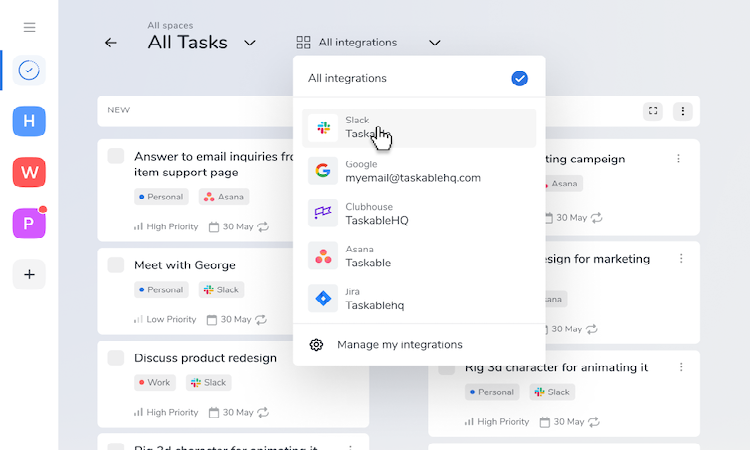Screen dimensions: 750x450
Task: Open the hamburger menu in sidebar
Action: point(29,27)
